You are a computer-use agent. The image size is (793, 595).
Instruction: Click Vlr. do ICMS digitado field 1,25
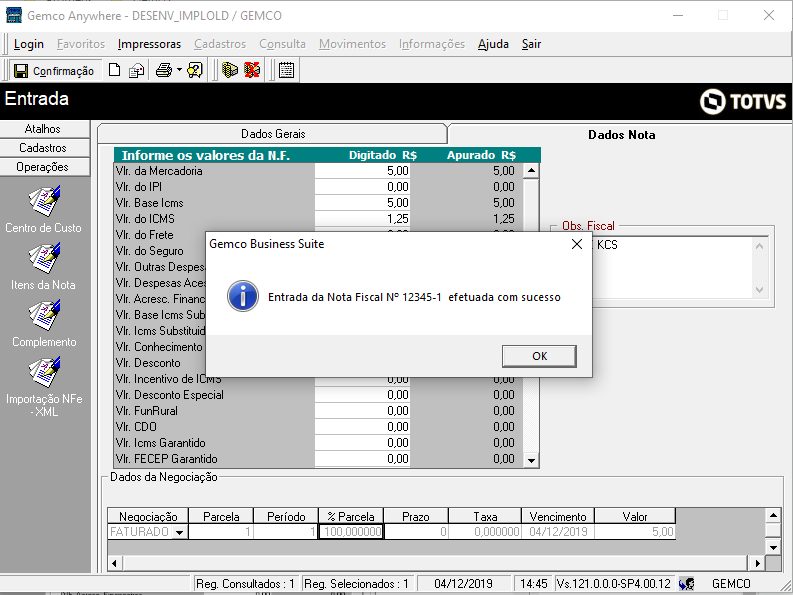click(362, 219)
